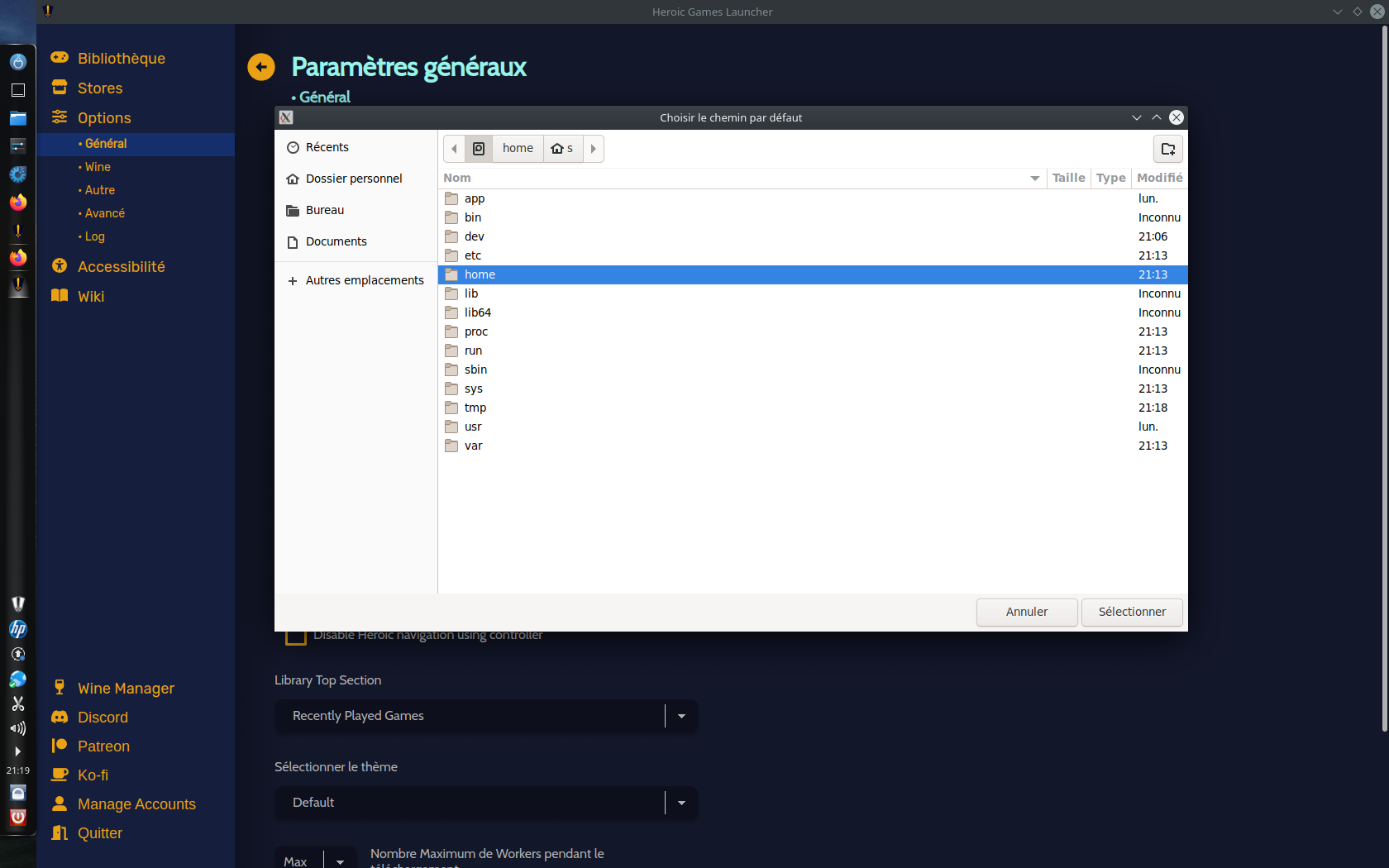Select the Général settings tab
Screen dimensions: 1389x868
(x=136, y=144)
